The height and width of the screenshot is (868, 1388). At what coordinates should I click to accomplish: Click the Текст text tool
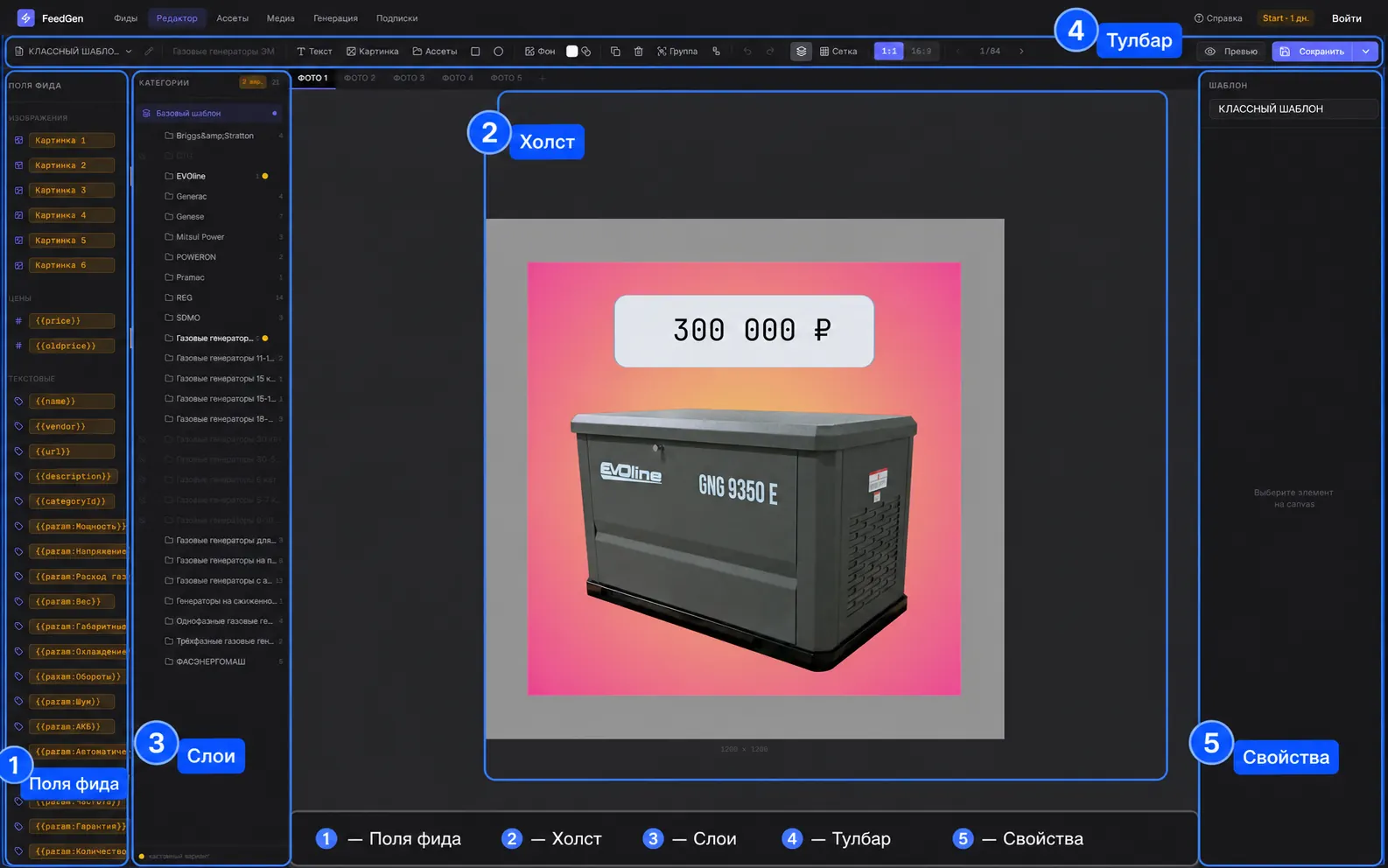[x=315, y=52]
